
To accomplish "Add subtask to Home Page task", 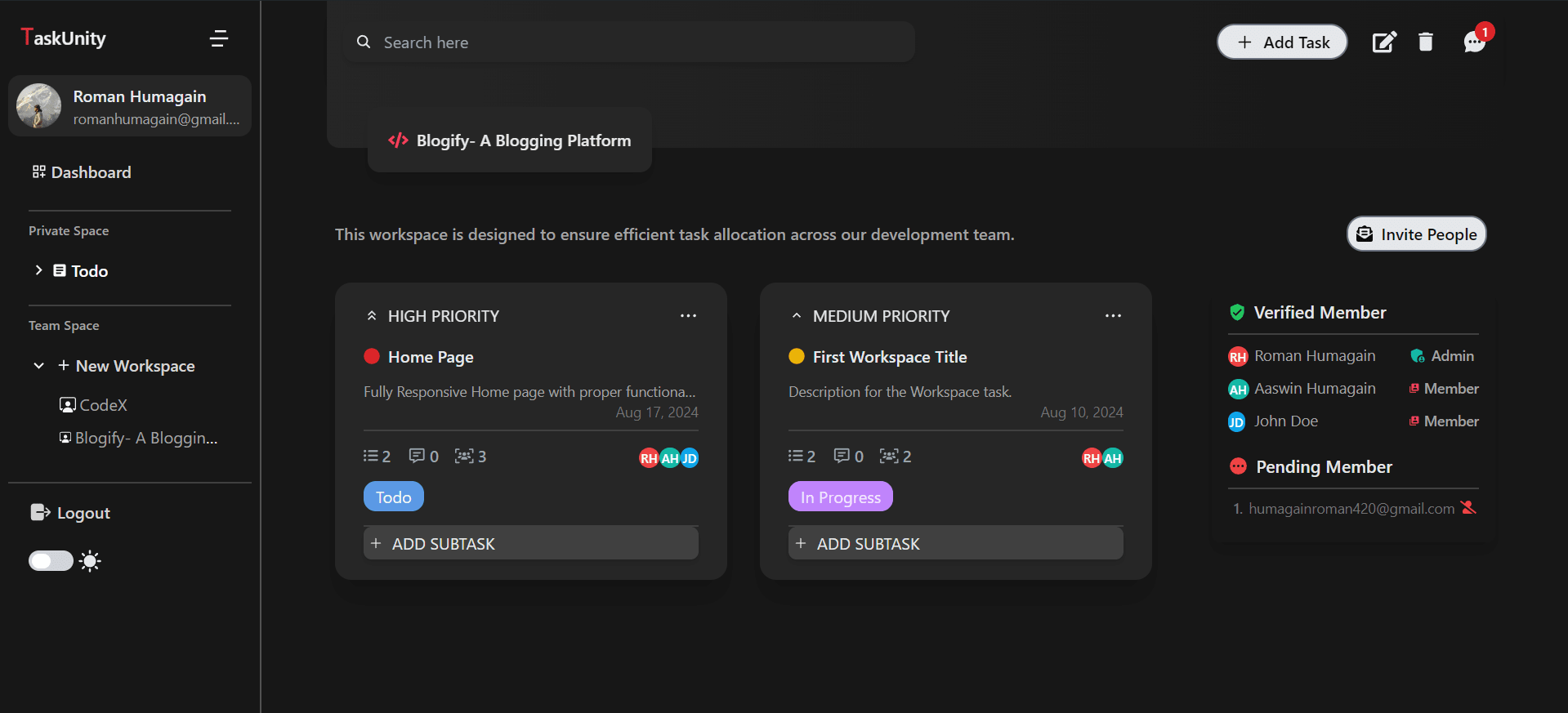I will (x=531, y=543).
